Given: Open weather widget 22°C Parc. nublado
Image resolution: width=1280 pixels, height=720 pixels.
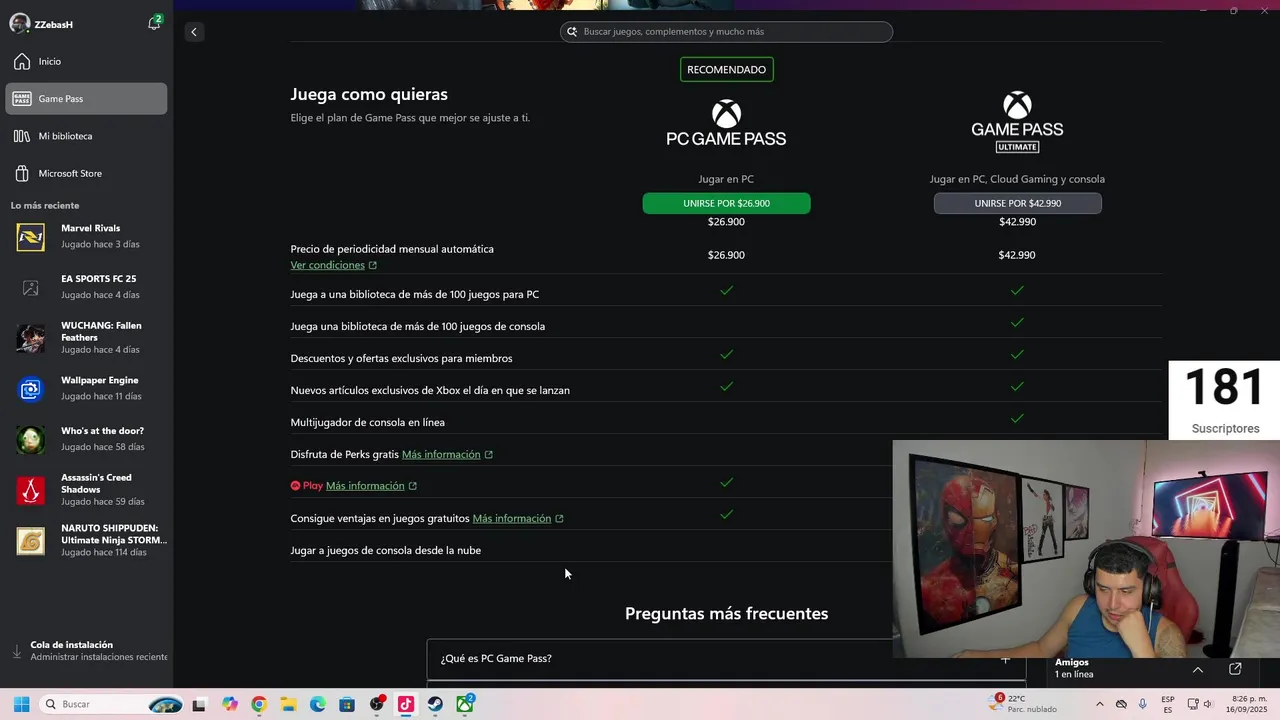Looking at the screenshot, I should (1023, 704).
